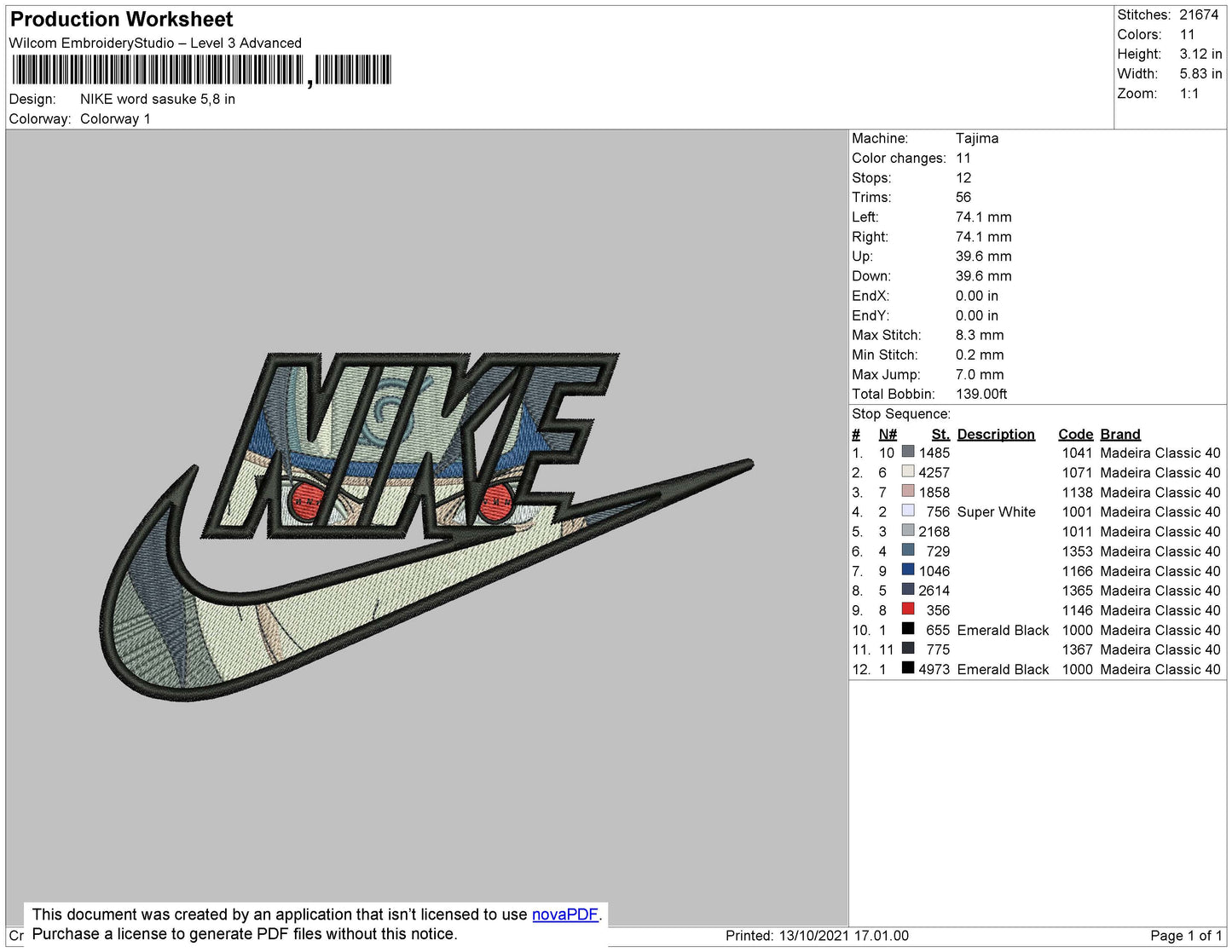
Task: Click the 'Page 1 of 1' footer text
Action: (1186, 935)
